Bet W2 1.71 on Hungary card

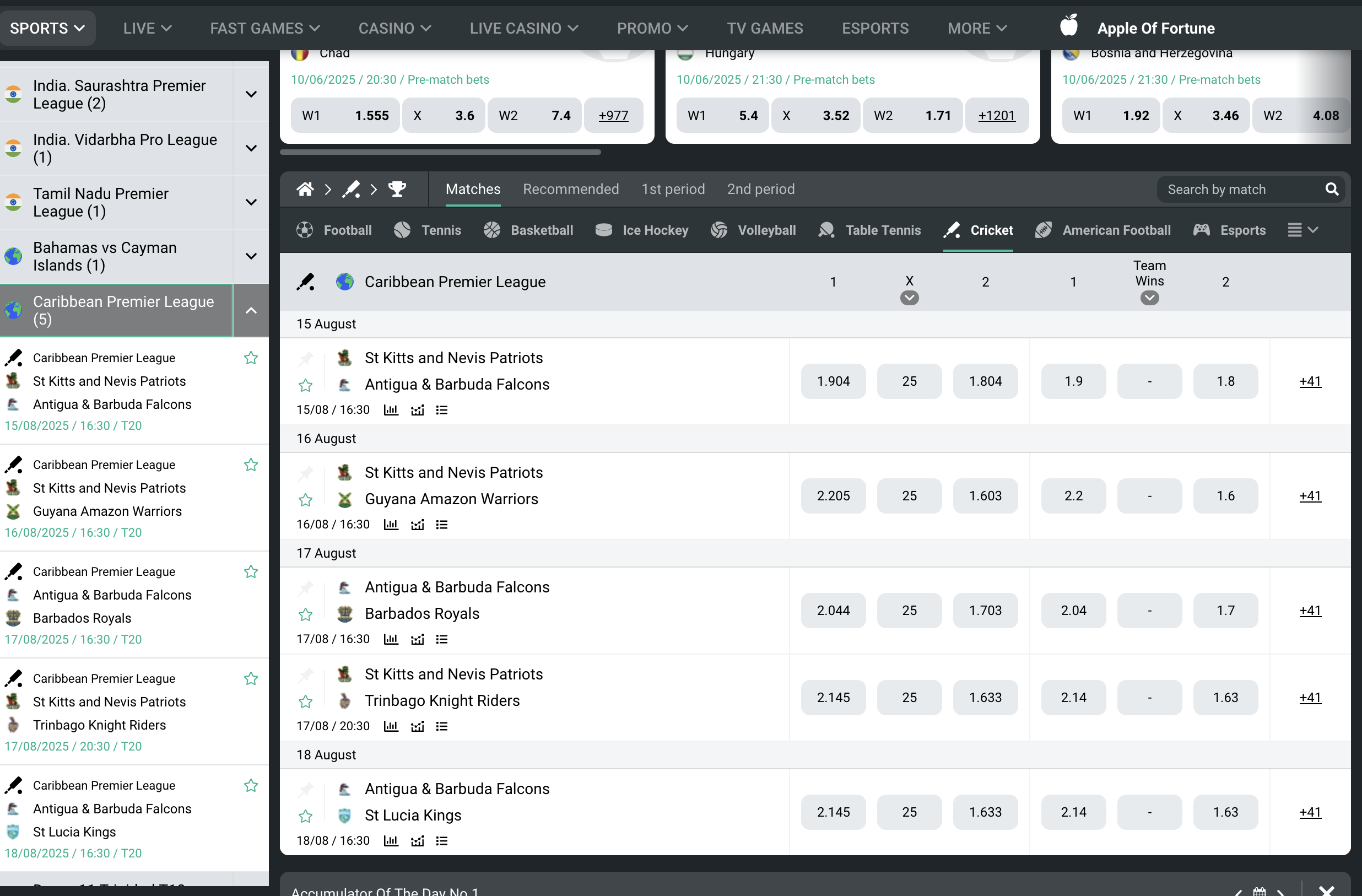[912, 116]
